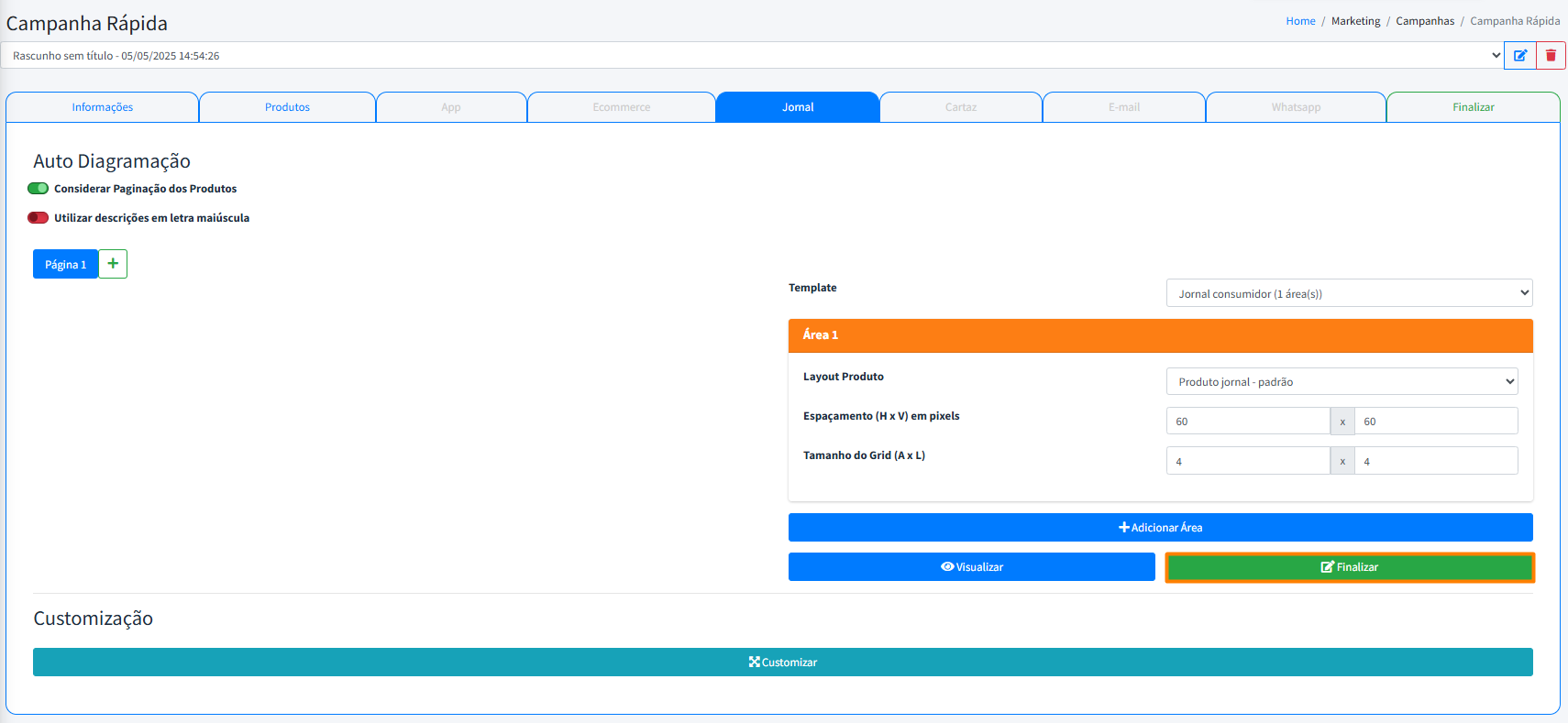Add a new page with plus icon

click(113, 264)
